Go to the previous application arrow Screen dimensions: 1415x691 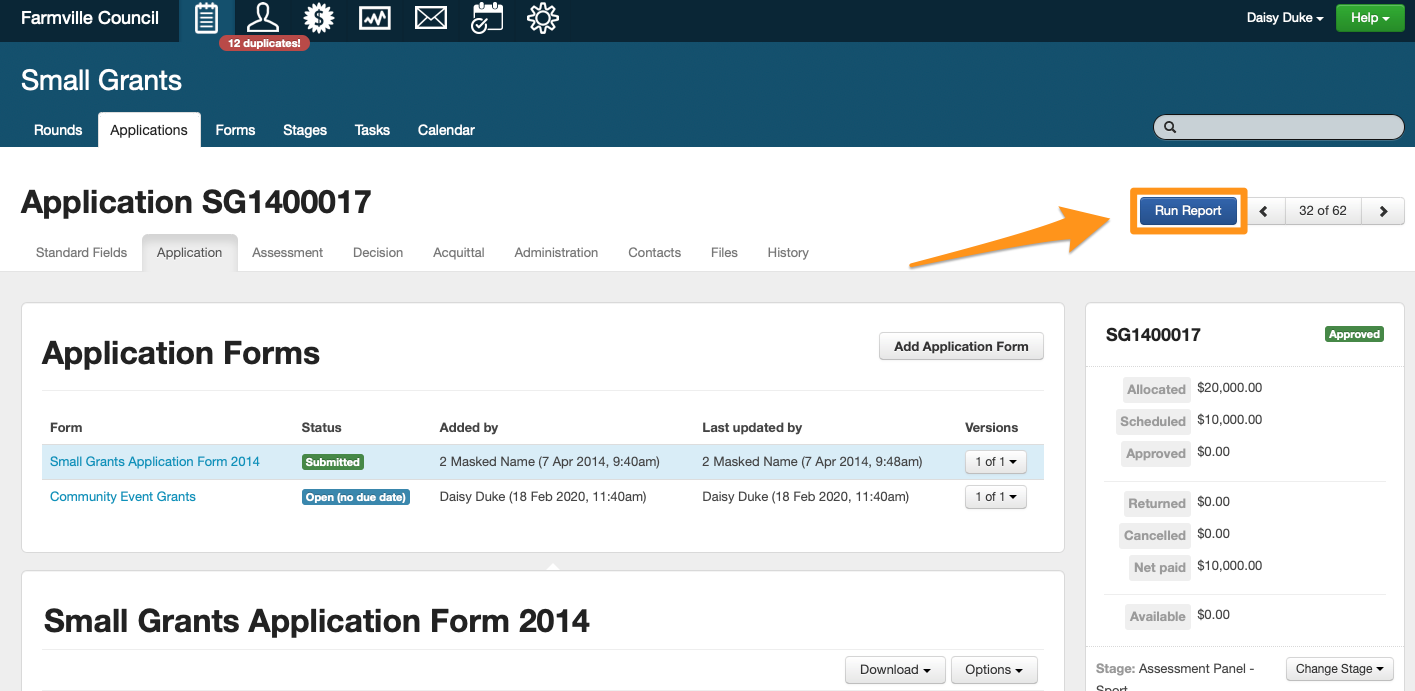click(x=1264, y=211)
